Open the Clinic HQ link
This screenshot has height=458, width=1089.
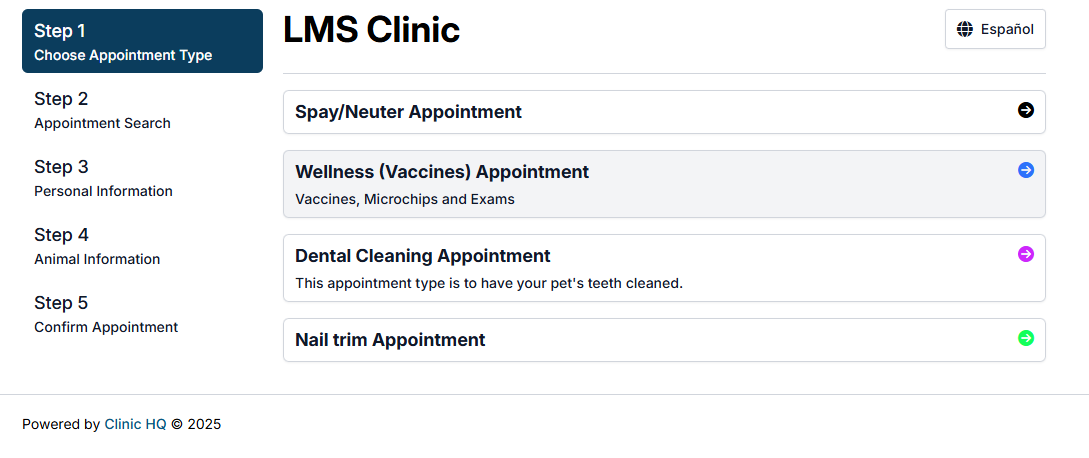pos(135,424)
